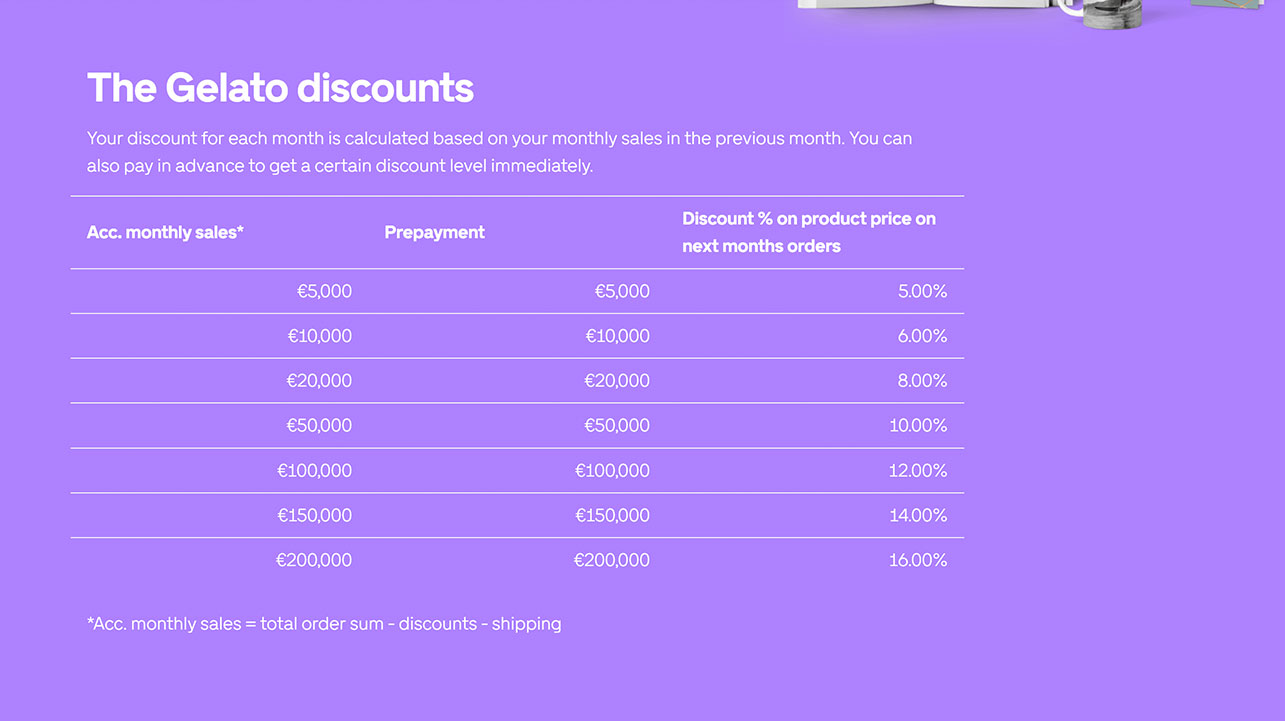This screenshot has height=721, width=1285.
Task: Click the heading The Gelato discounts
Action: [x=280, y=88]
